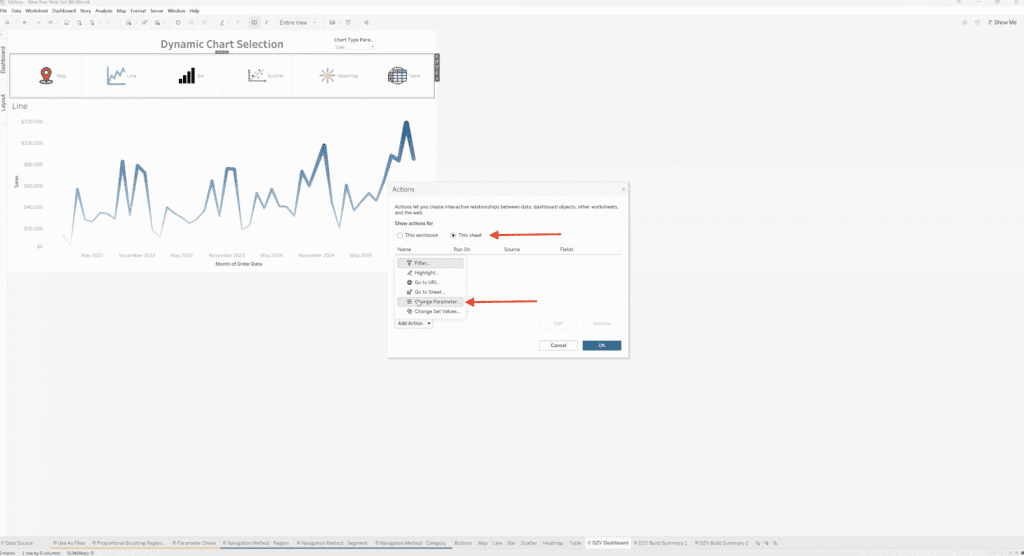Screen dimensions: 1024x556
Task: Click the share icon in toolbar
Action: (366, 22)
